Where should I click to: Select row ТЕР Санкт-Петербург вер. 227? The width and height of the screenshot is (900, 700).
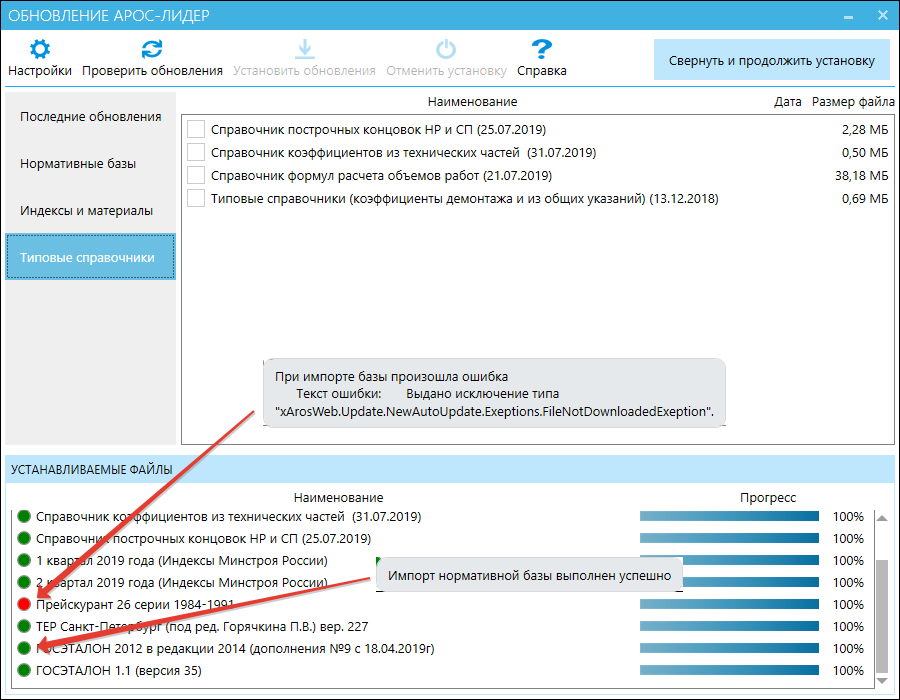click(x=442, y=626)
